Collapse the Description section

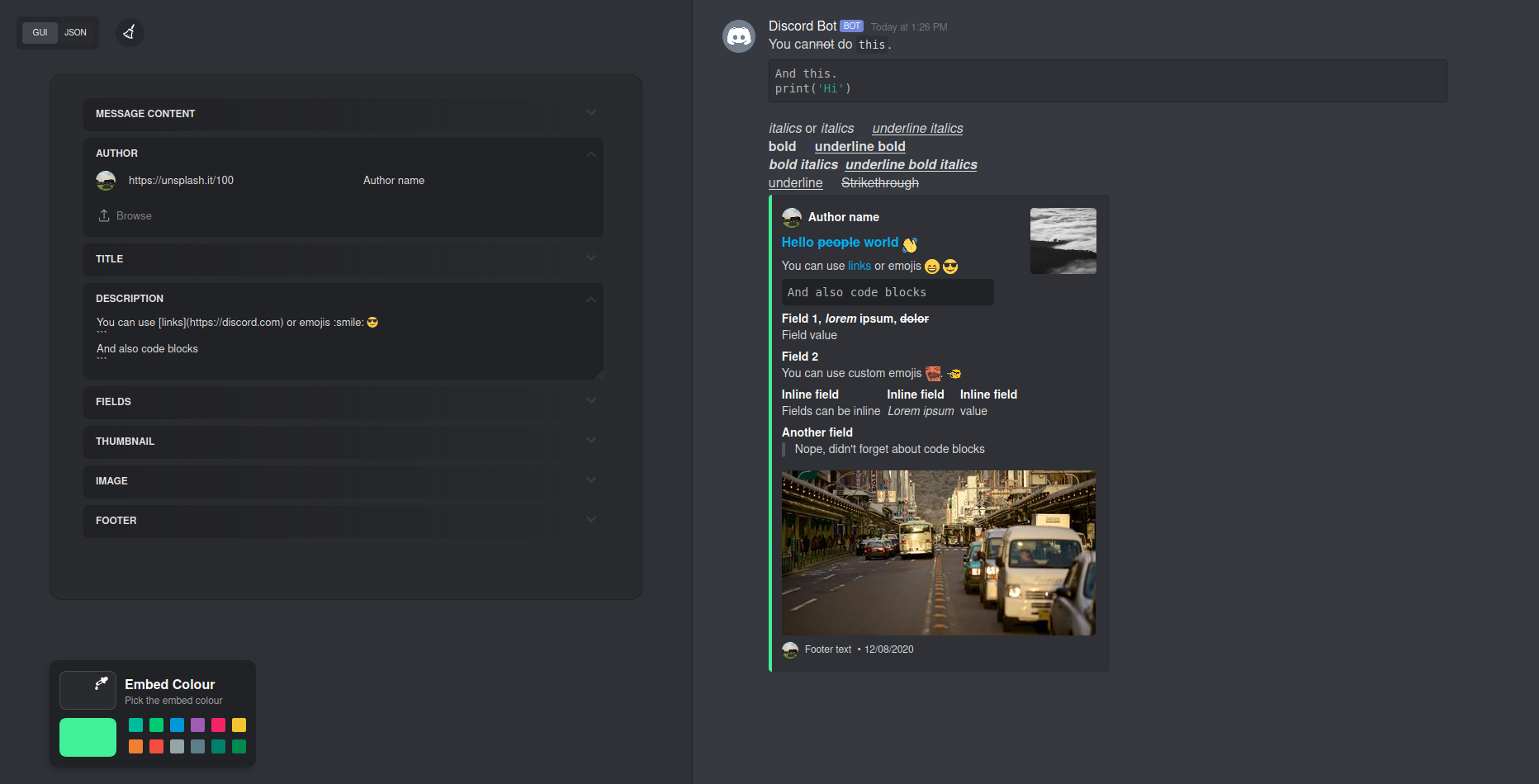[343, 299]
